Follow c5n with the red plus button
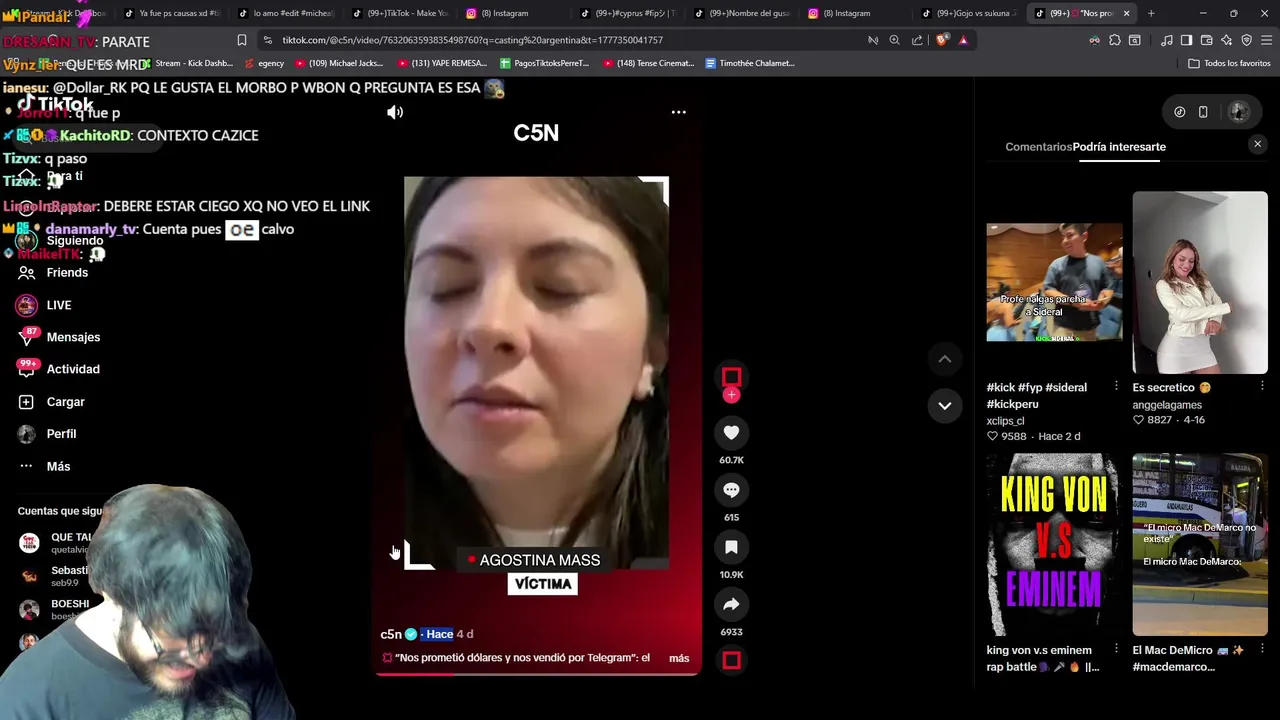 click(731, 395)
